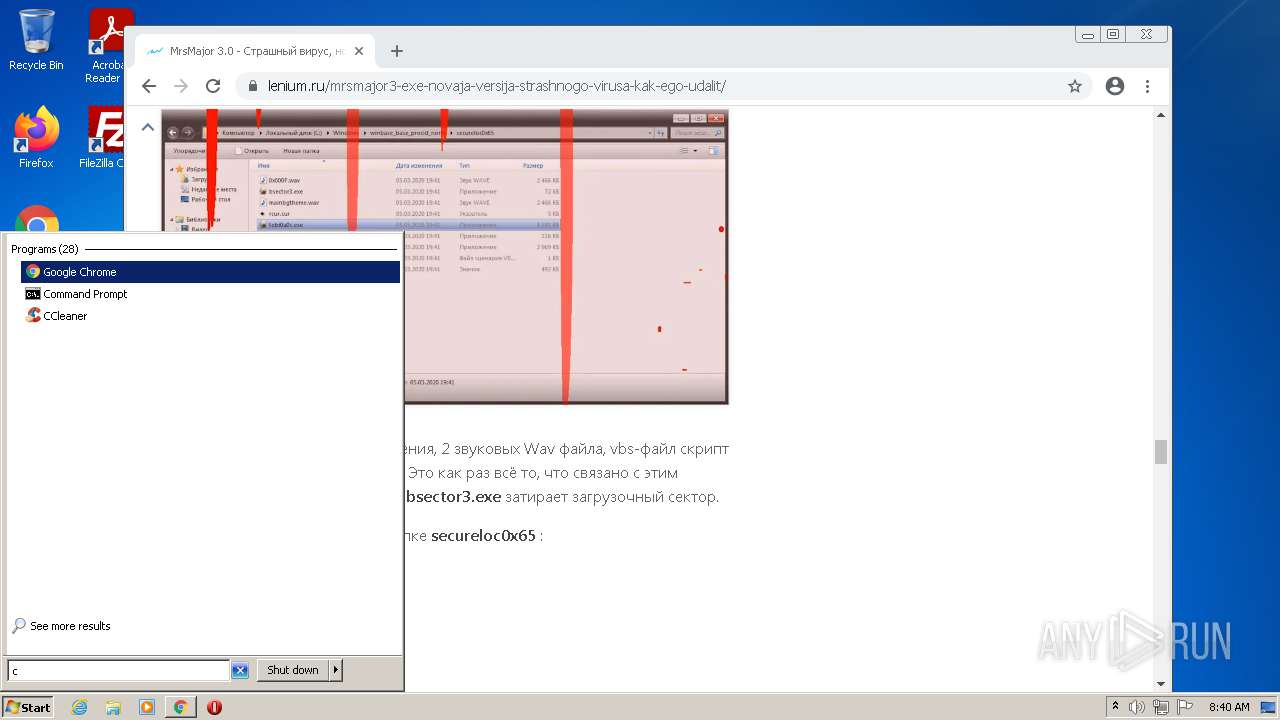This screenshot has width=1280, height=720.
Task: Select Chrome taskbar button
Action: click(180, 707)
